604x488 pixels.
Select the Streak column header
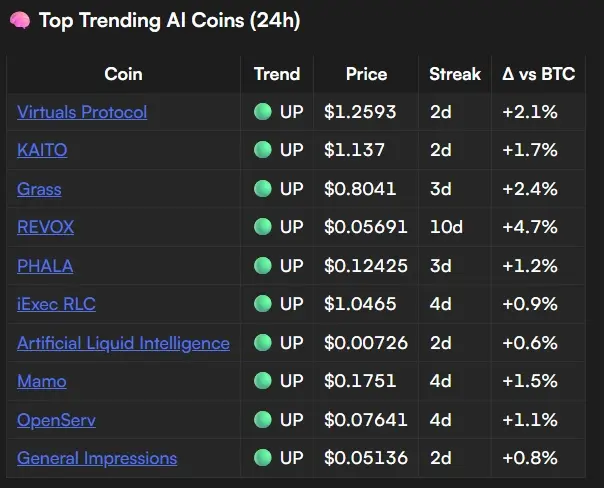pos(455,74)
